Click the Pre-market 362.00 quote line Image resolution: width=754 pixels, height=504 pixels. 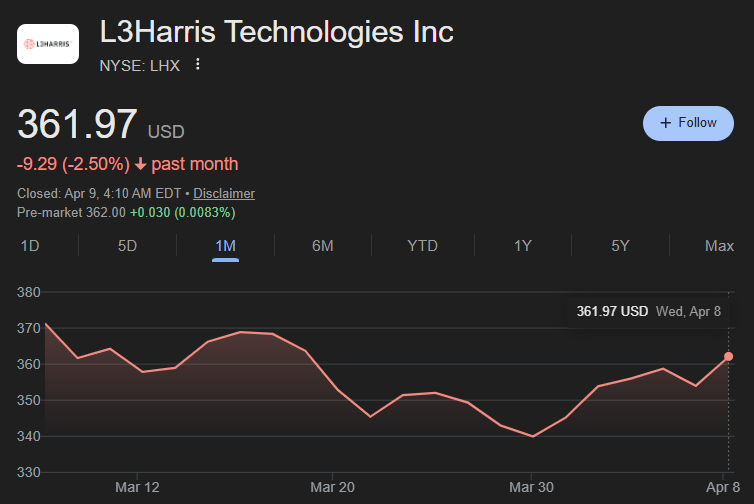126,212
